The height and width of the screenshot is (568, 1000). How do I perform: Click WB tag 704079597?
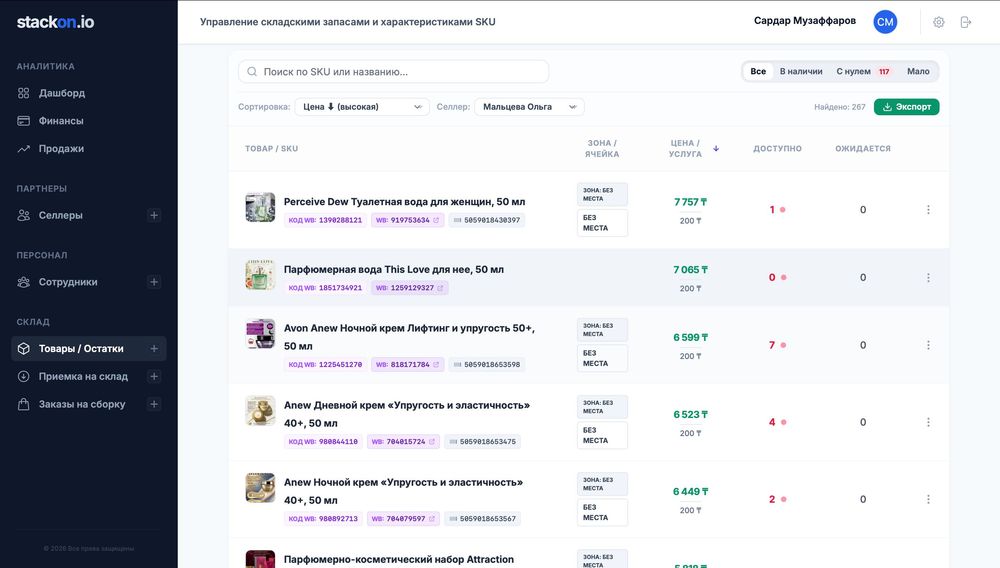tap(403, 519)
